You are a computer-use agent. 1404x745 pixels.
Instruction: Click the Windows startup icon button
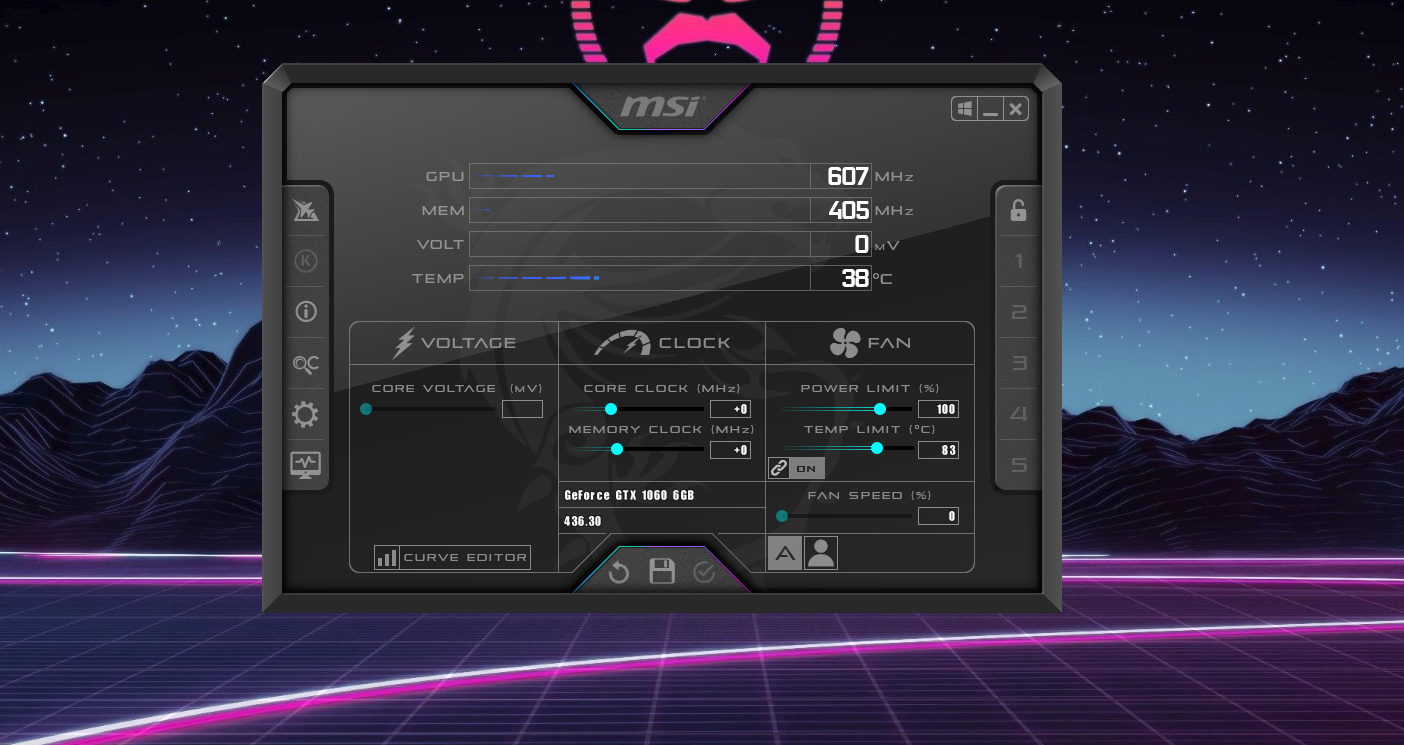click(x=965, y=109)
